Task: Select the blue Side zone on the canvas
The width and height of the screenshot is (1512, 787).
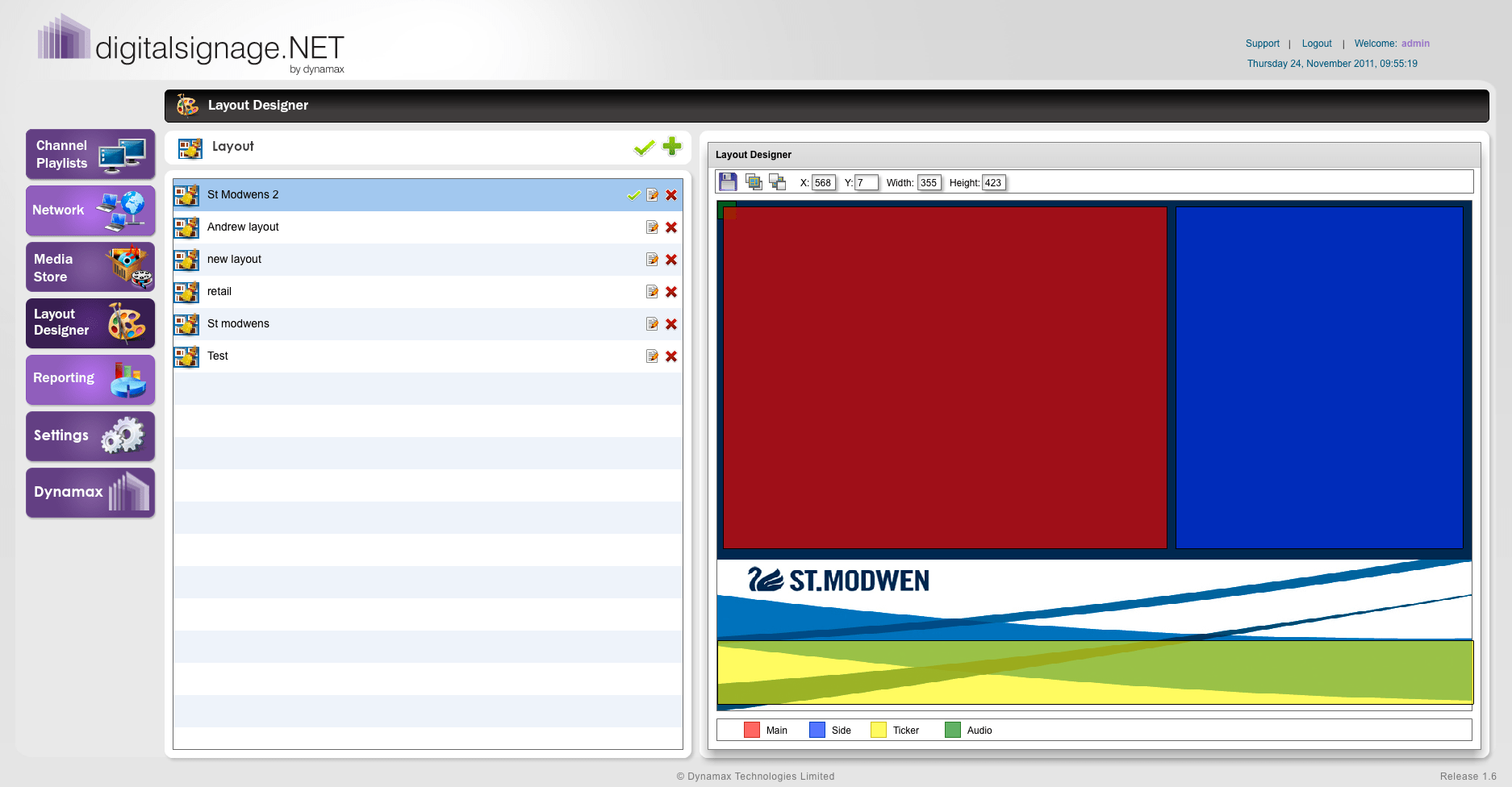Action: pos(1319,377)
